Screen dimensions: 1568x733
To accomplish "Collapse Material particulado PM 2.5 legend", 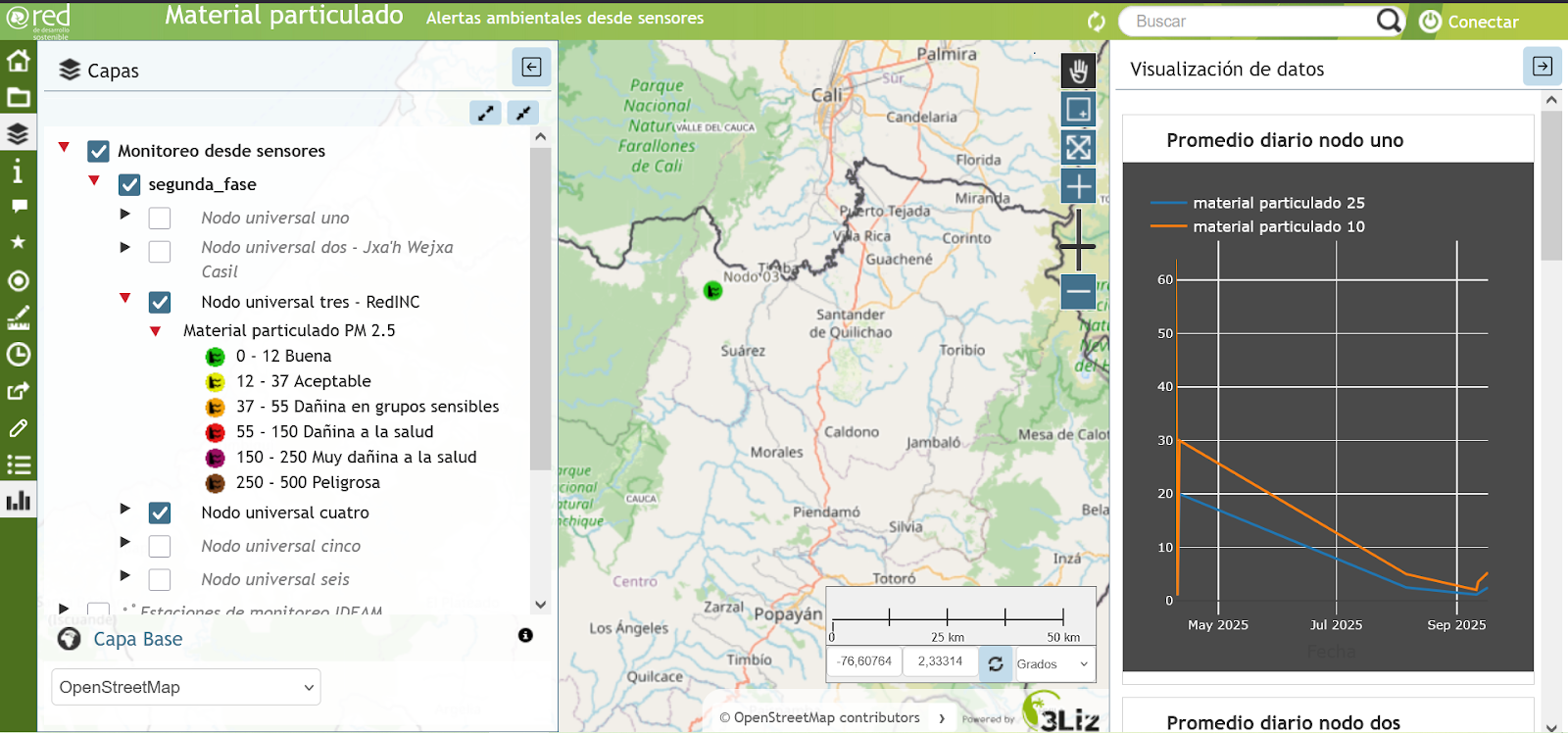I will pos(155,331).
